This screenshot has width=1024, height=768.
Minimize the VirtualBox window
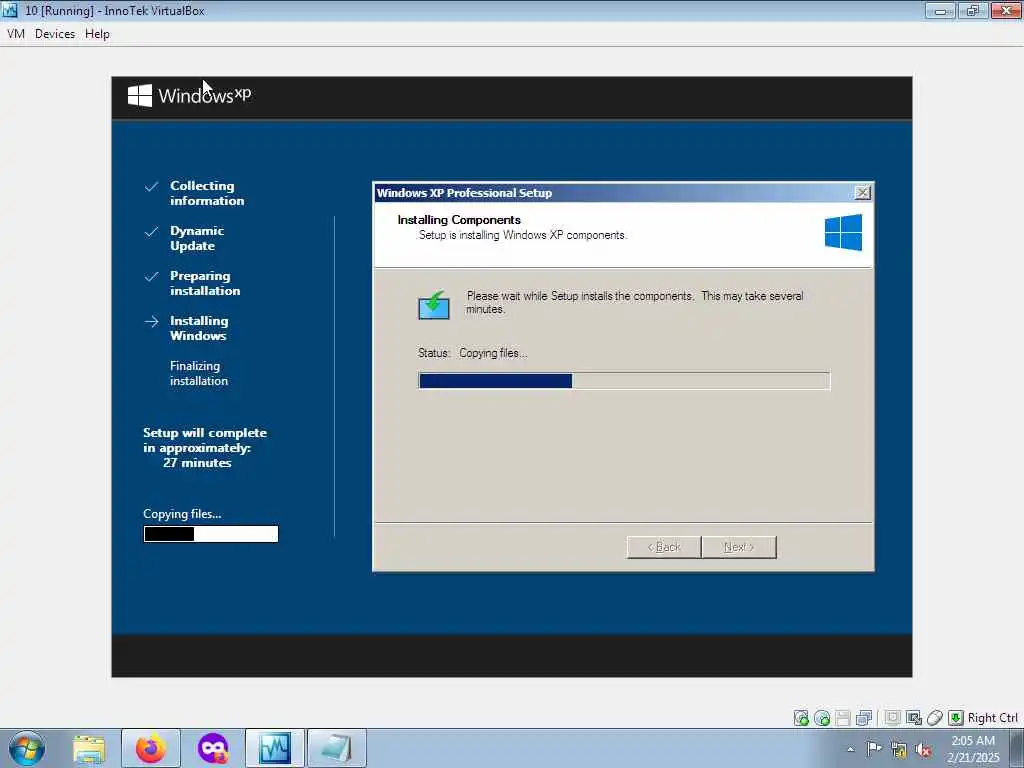click(x=940, y=10)
